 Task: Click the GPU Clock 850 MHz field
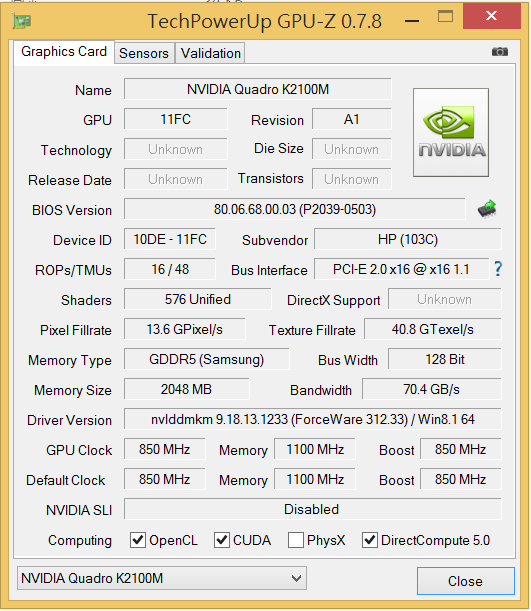164,449
